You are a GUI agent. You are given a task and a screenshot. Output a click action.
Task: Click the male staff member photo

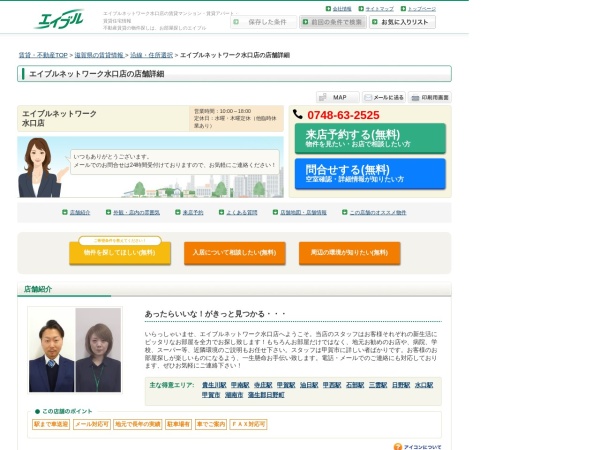52,349
